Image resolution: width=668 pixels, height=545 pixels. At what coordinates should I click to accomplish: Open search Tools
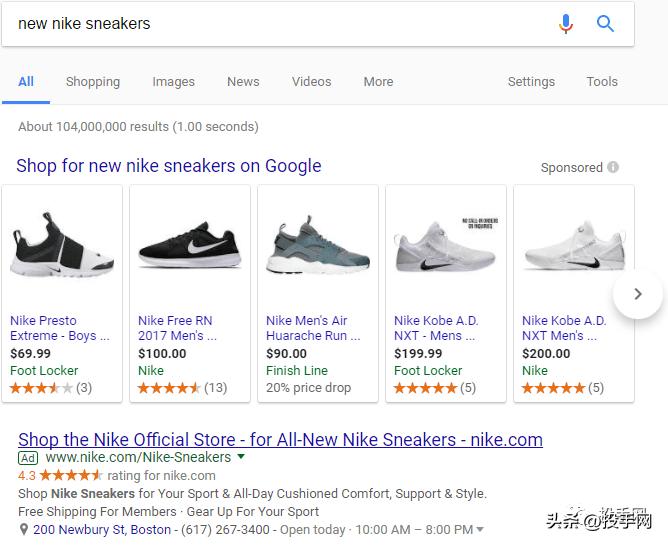pos(602,82)
